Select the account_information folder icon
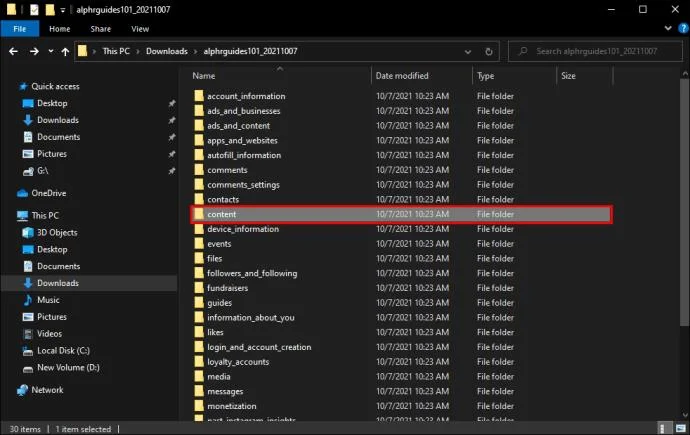The width and height of the screenshot is (690, 435). coord(199,96)
